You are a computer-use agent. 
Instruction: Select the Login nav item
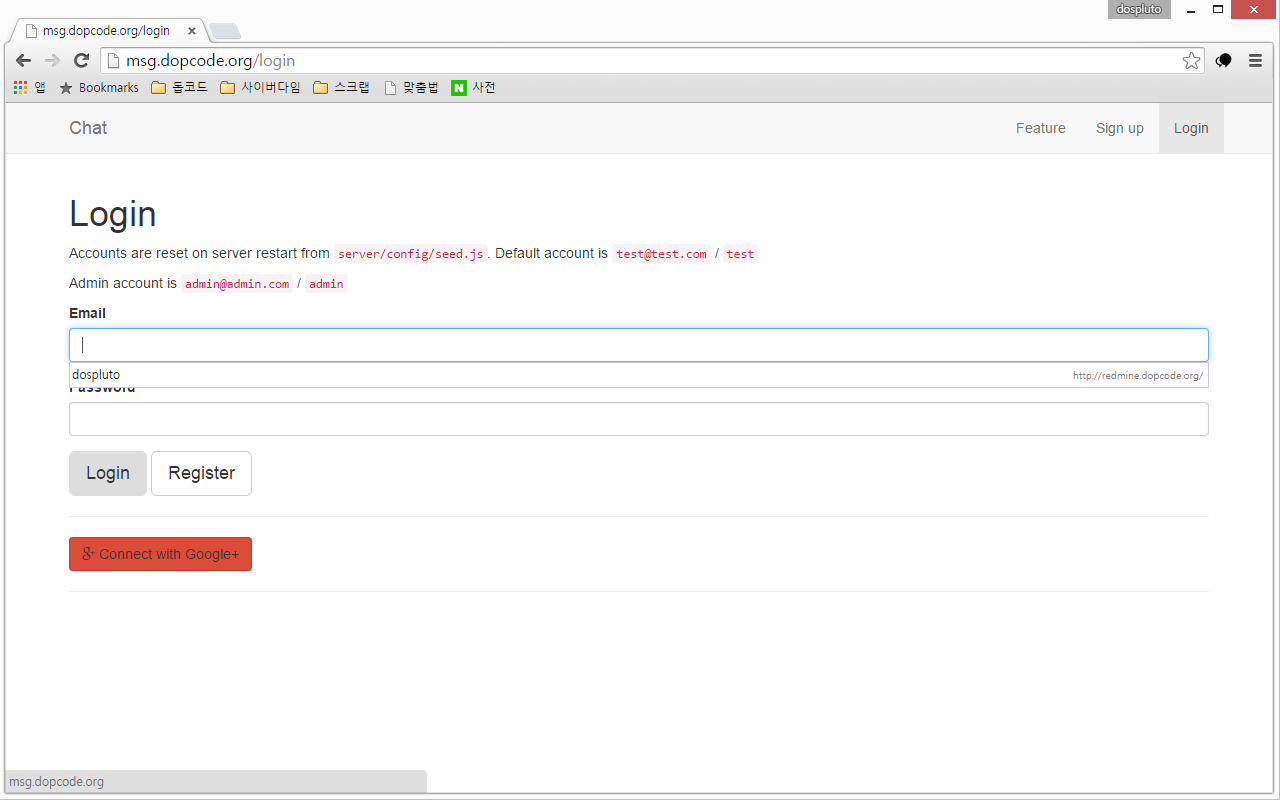[1191, 128]
